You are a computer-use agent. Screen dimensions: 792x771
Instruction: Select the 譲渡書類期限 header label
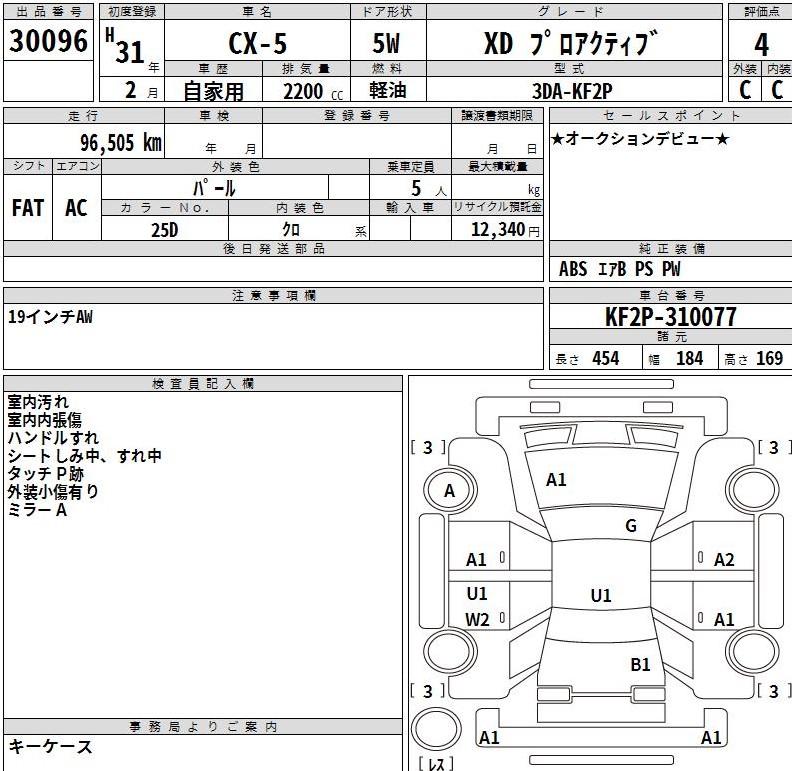coord(497,115)
